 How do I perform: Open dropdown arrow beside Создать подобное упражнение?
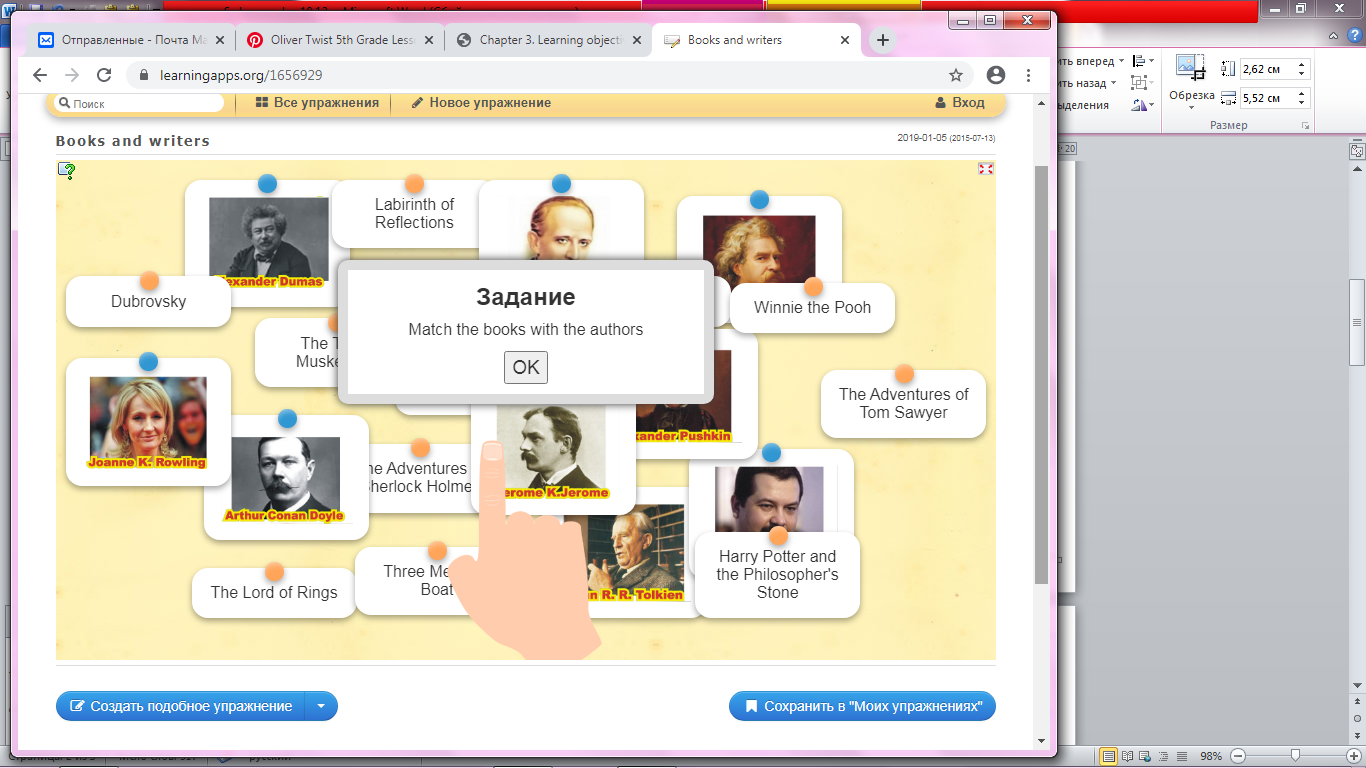click(x=321, y=706)
